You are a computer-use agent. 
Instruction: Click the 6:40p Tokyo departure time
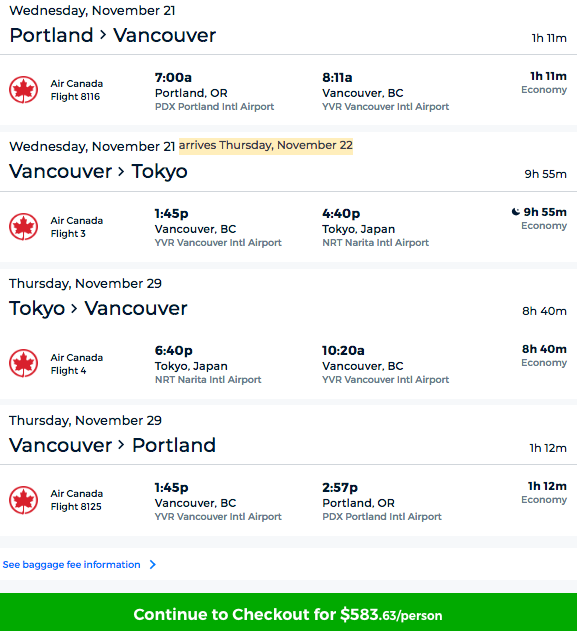[x=173, y=350]
